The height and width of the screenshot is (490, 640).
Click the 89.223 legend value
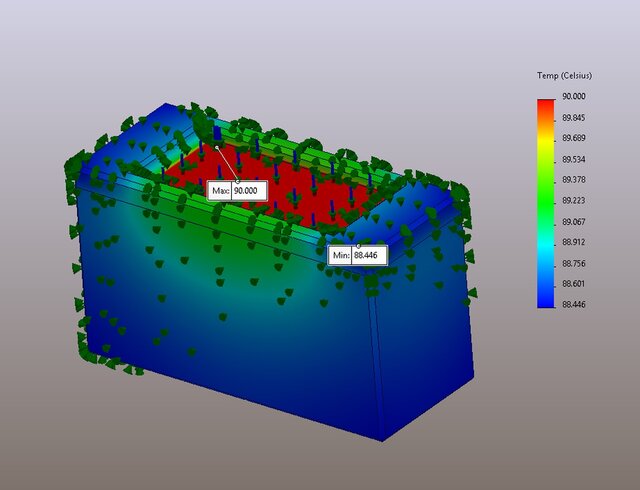click(574, 200)
